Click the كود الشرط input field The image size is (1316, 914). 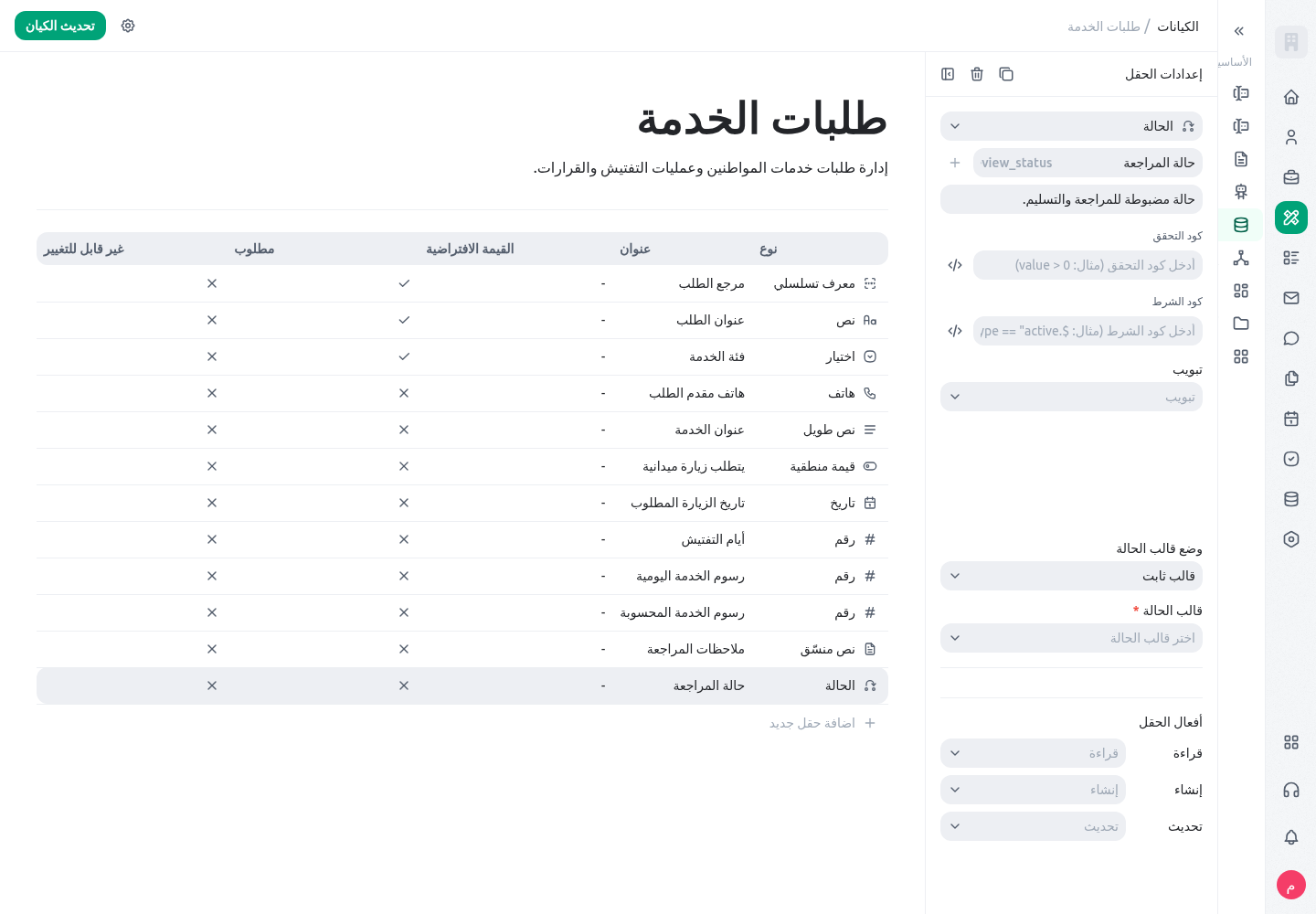(x=1088, y=331)
